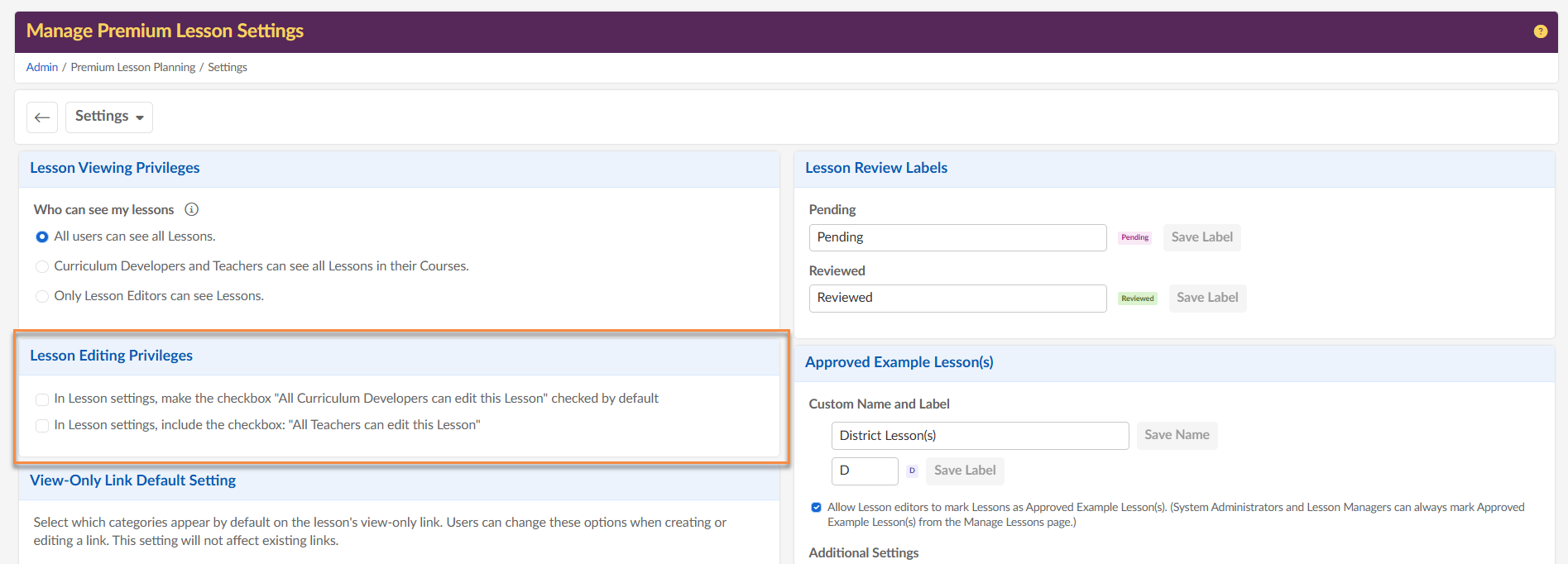
Task: Click the Pending label text field
Action: [x=957, y=237]
